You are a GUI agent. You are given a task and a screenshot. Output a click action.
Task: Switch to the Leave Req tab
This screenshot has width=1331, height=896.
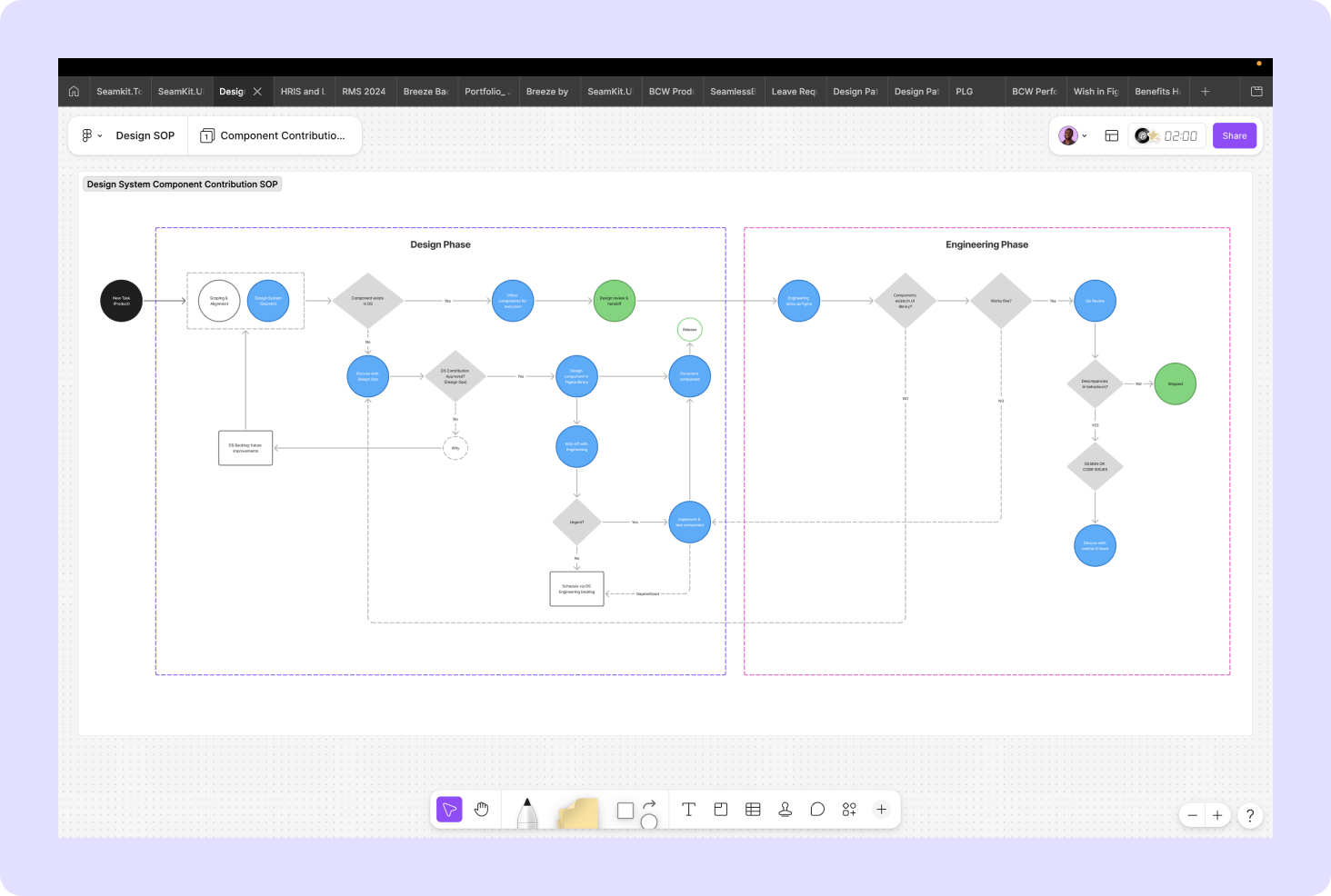[794, 91]
